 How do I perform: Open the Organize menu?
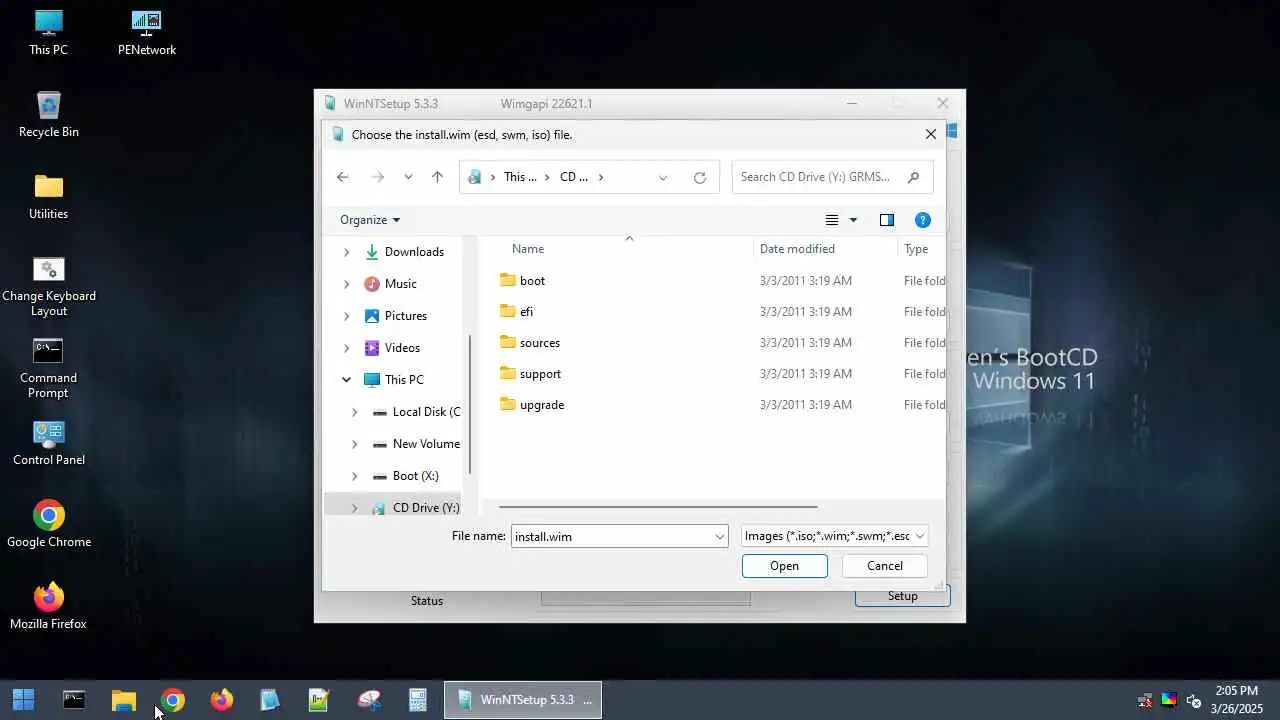click(x=370, y=220)
